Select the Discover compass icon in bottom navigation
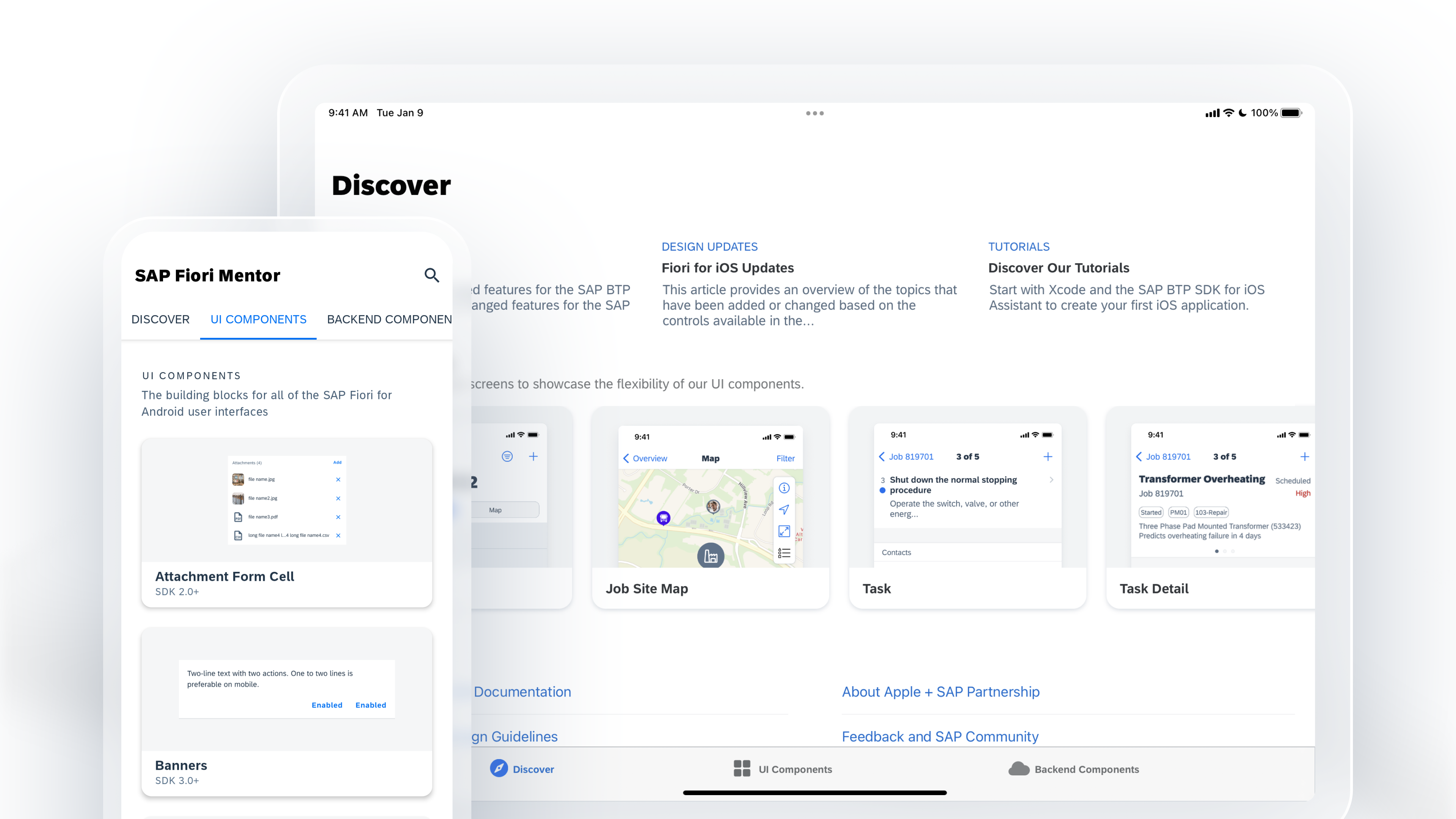 click(x=498, y=769)
